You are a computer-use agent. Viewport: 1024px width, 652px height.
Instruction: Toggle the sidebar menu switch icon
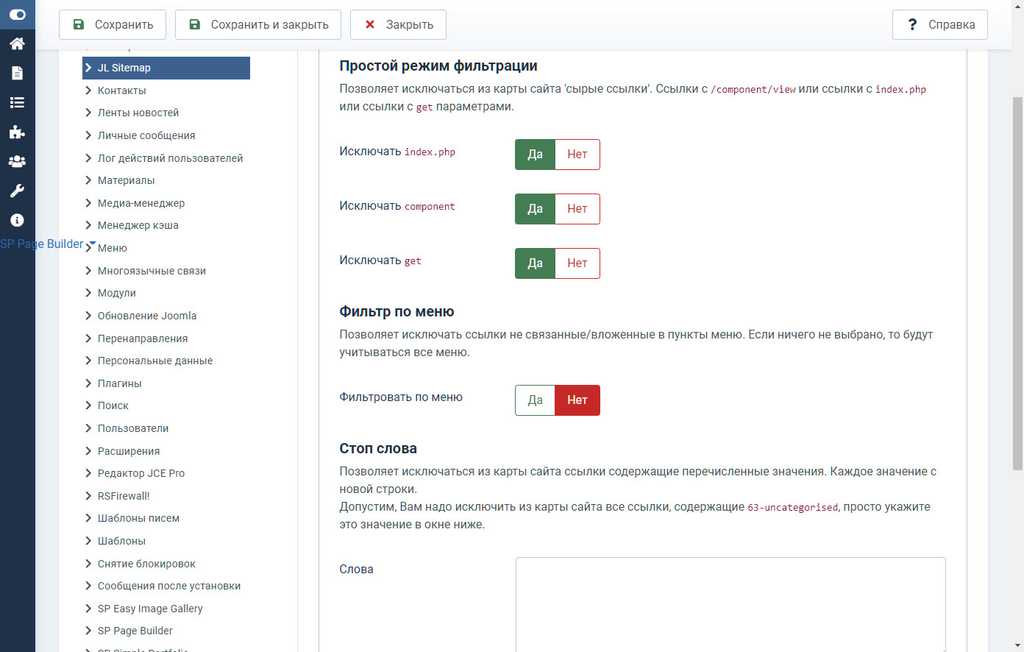point(17,14)
